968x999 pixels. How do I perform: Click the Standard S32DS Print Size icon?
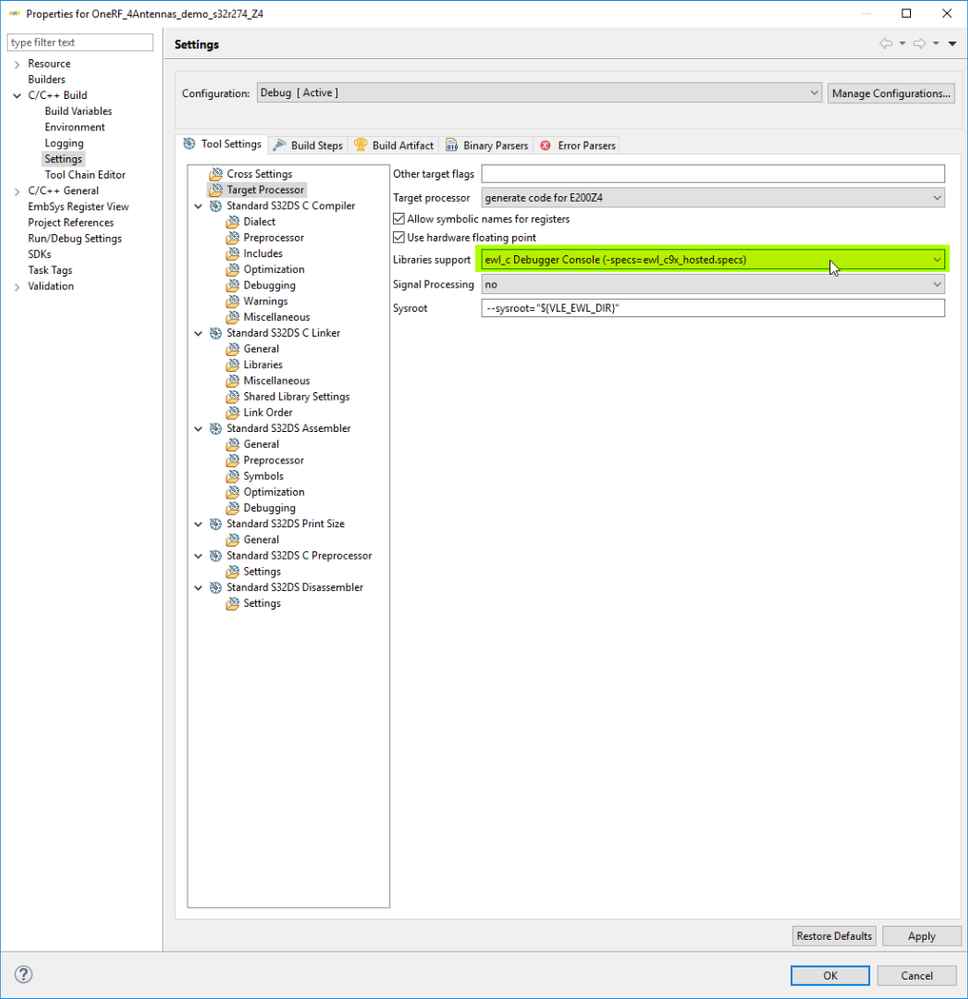click(x=216, y=524)
